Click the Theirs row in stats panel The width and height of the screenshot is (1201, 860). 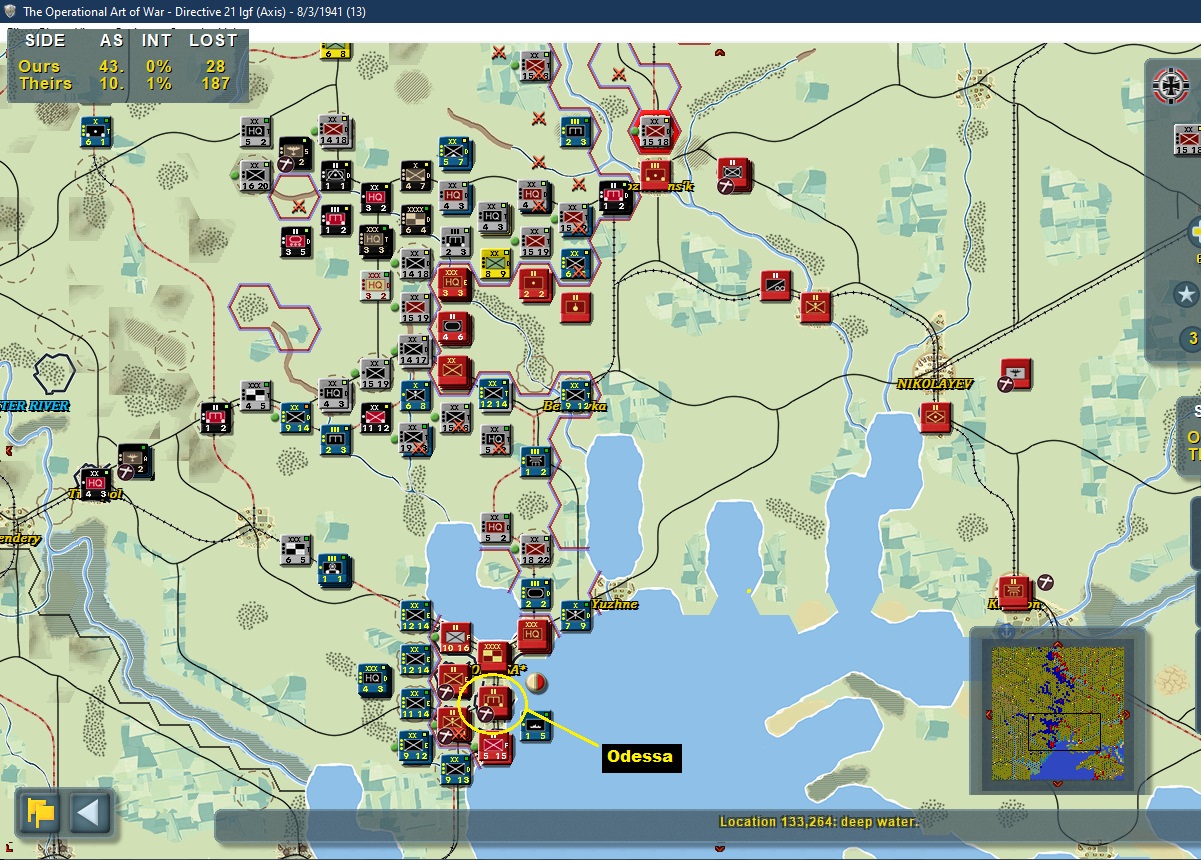tap(127, 83)
